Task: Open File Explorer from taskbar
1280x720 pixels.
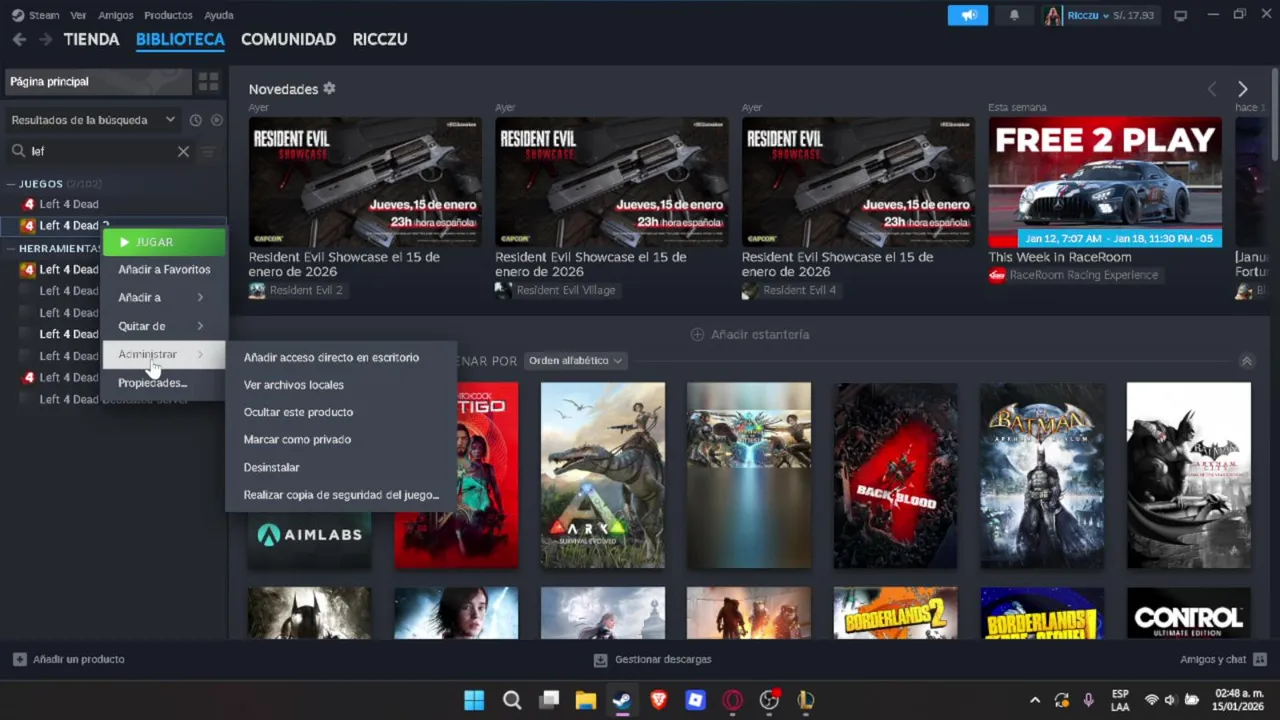Action: [585, 700]
